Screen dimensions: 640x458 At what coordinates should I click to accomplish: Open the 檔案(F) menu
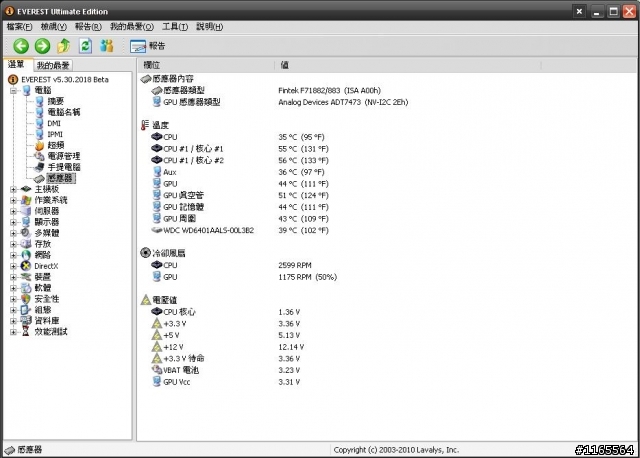[21, 27]
